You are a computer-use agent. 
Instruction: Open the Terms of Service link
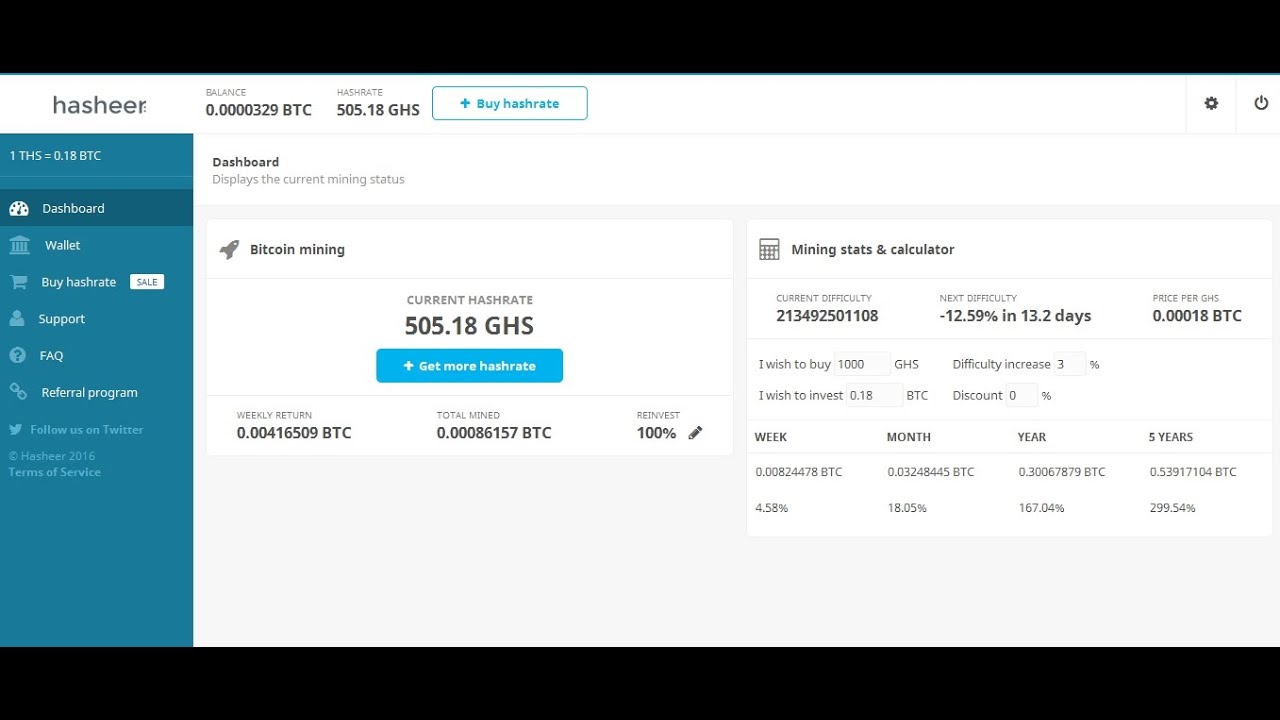point(55,472)
